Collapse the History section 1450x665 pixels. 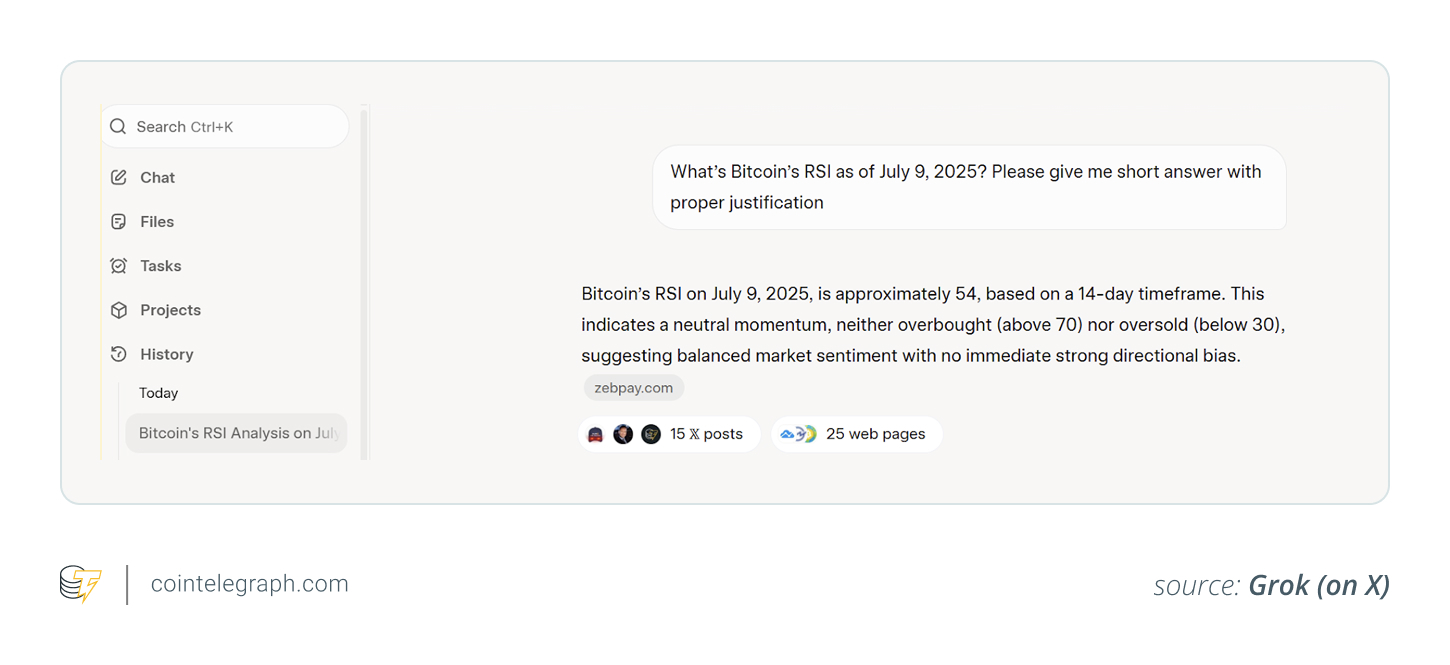click(166, 354)
